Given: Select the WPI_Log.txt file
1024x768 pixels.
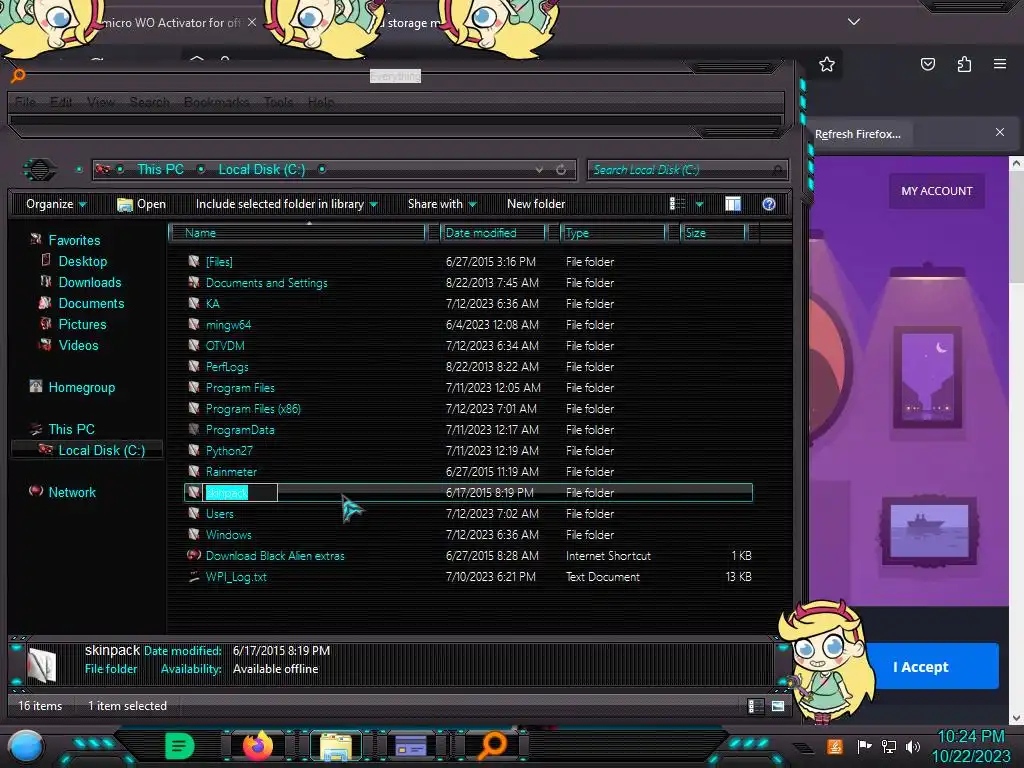Looking at the screenshot, I should click(236, 577).
